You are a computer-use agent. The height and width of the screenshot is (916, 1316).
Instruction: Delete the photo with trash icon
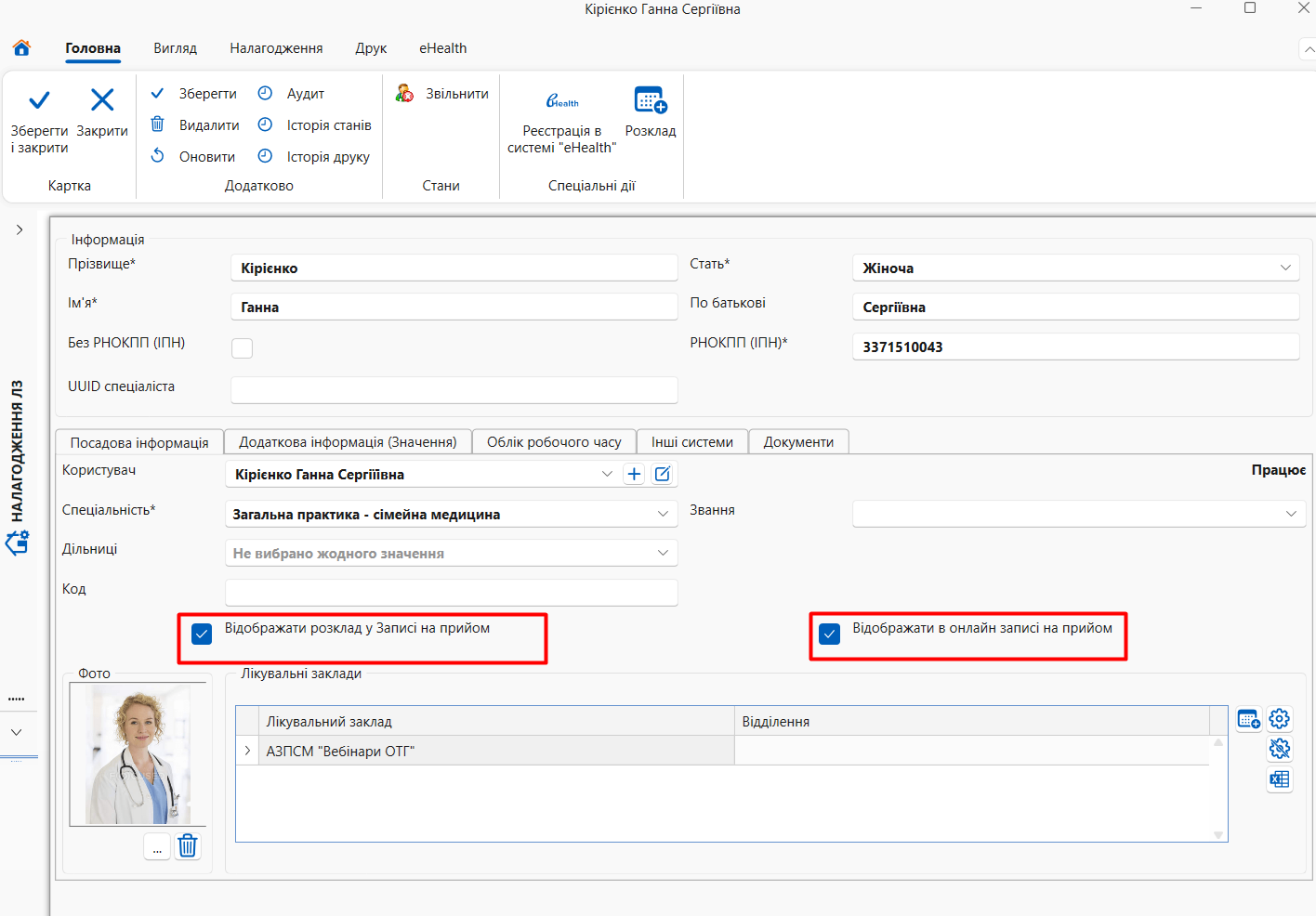tap(188, 845)
